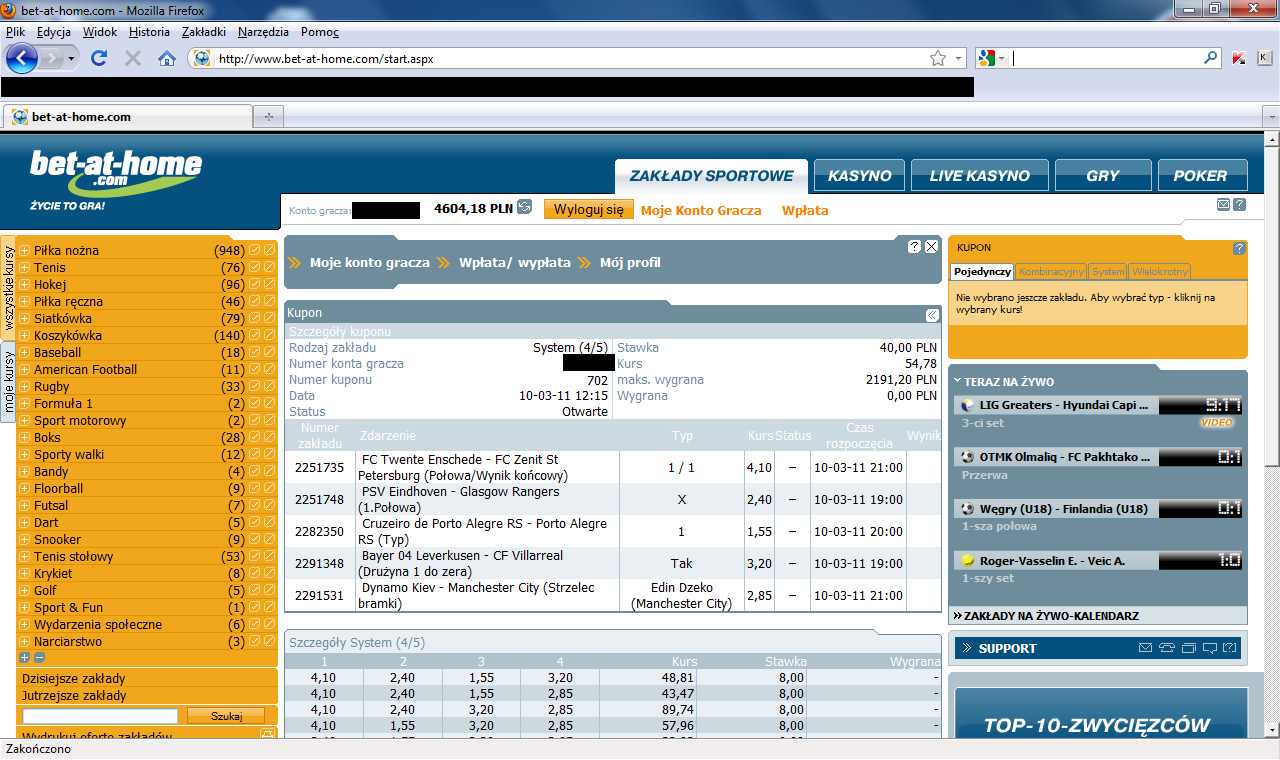Open a new Firefox tab with plus button

coord(268,117)
